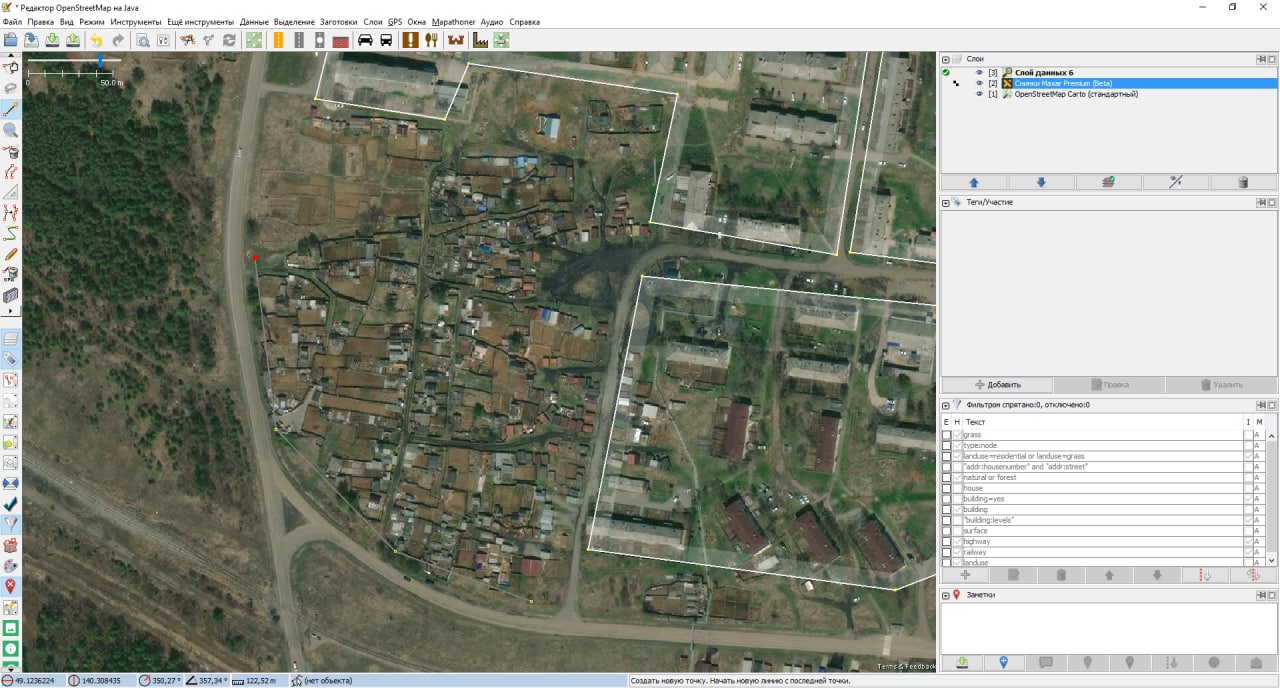Select the Слой данных 6 layer row
Screen dimensions: 1280x688
click(x=1109, y=72)
